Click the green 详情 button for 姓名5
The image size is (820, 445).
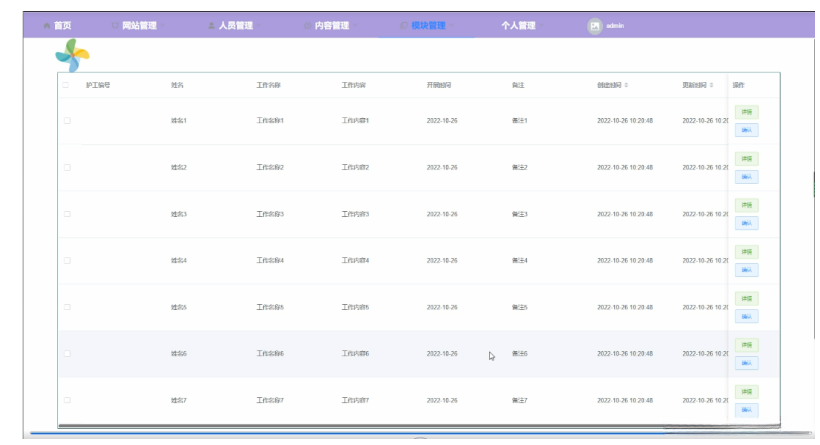[x=747, y=299]
